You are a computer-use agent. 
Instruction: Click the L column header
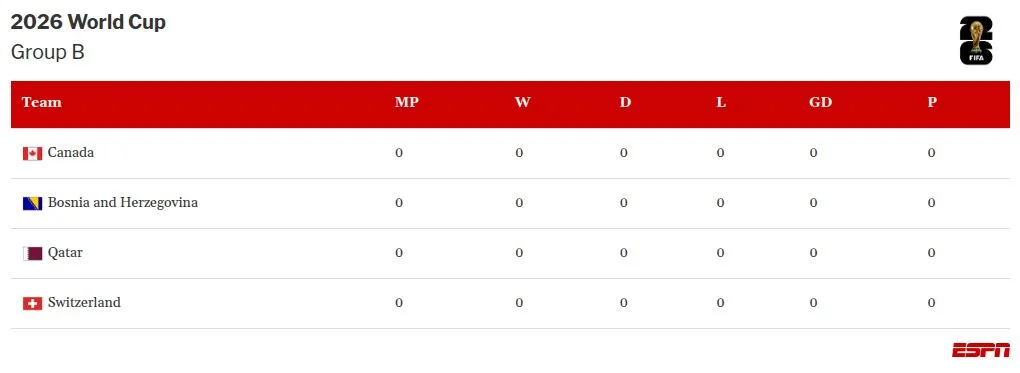click(721, 102)
